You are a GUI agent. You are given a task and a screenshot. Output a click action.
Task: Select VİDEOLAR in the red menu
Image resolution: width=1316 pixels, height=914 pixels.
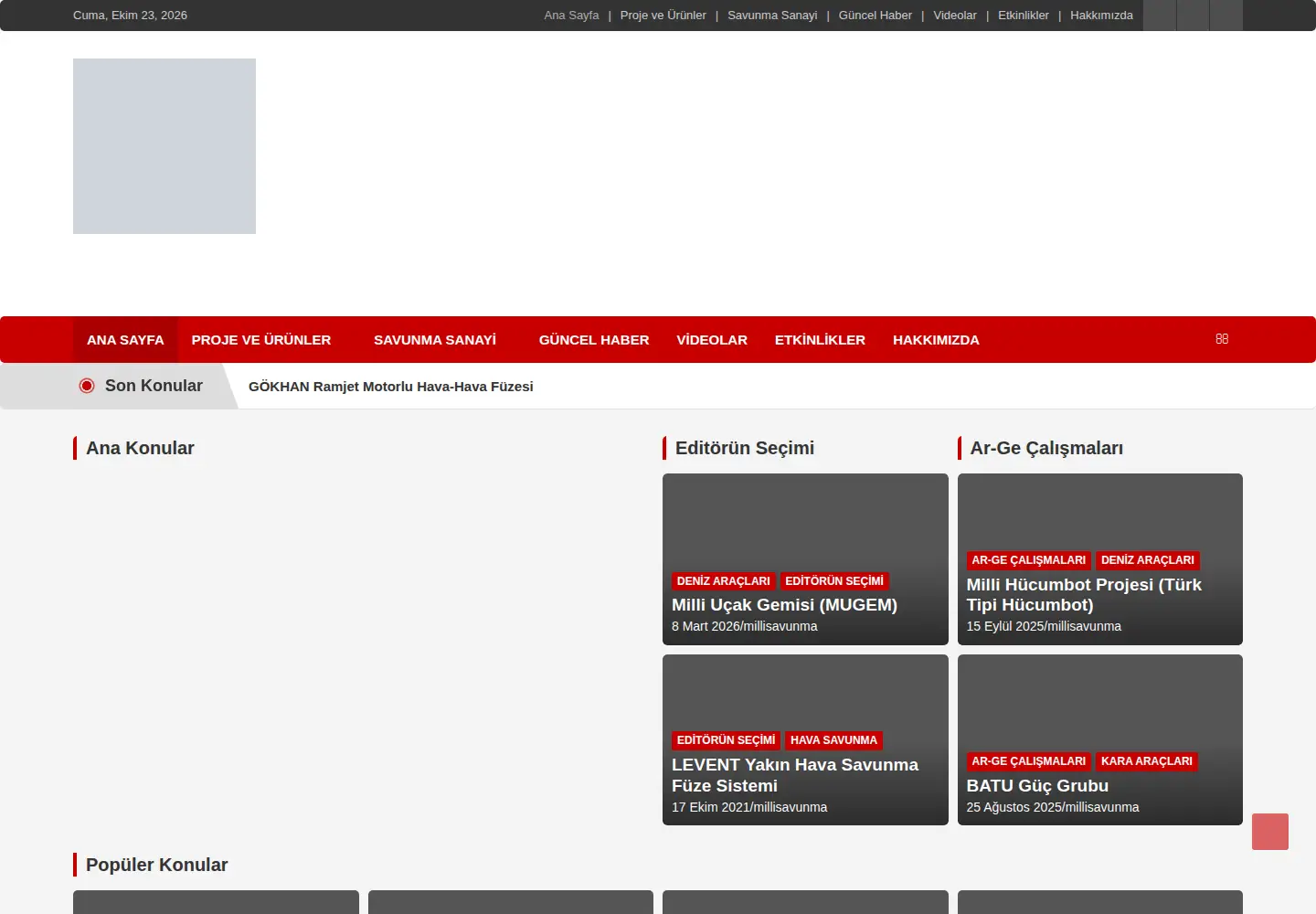(x=712, y=340)
